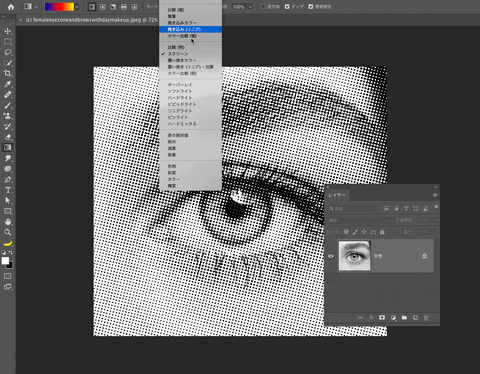Choose the Reflected Gradient style
The height and width of the screenshot is (374, 480).
pos(124,7)
